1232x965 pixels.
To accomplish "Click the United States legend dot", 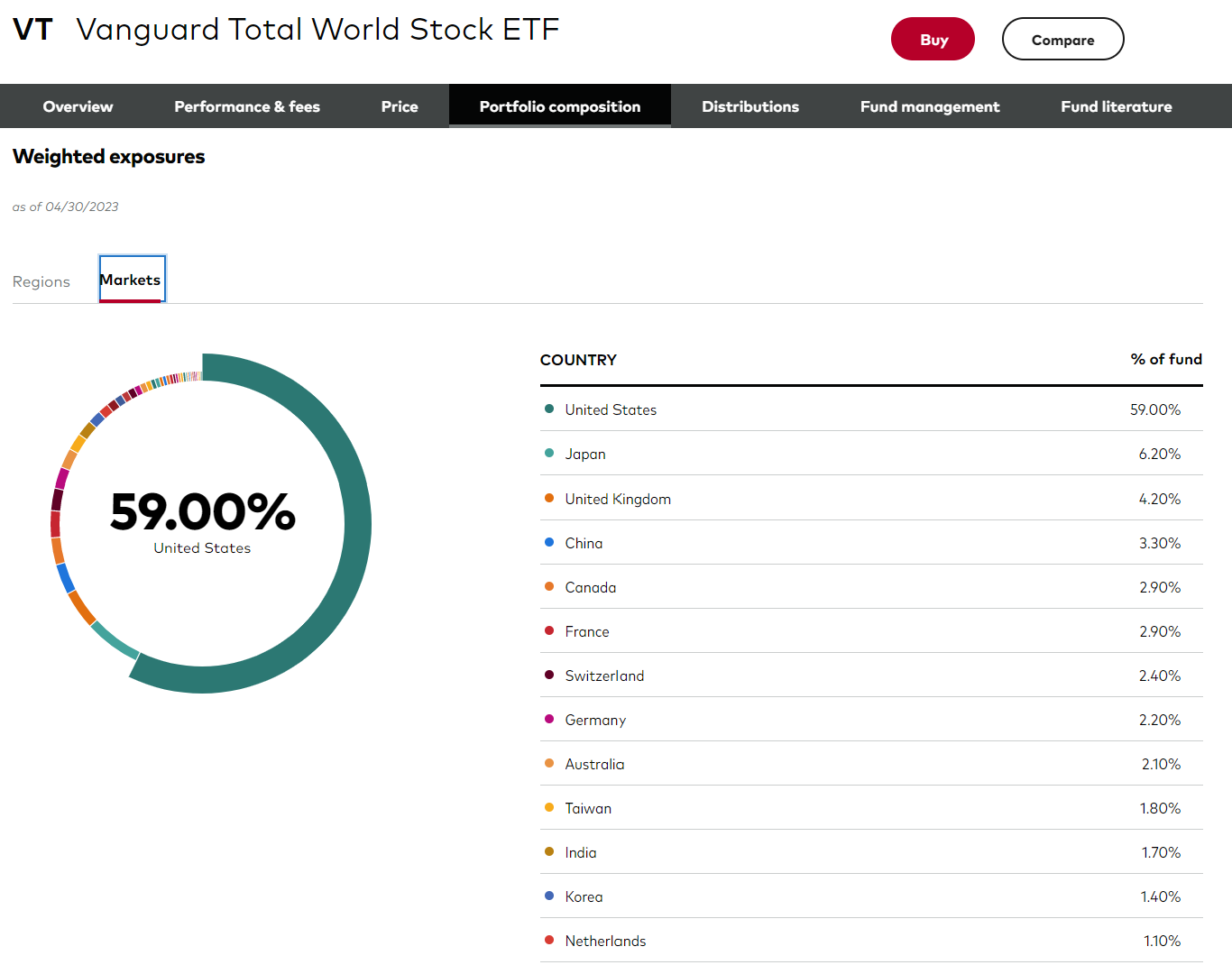I will point(549,409).
